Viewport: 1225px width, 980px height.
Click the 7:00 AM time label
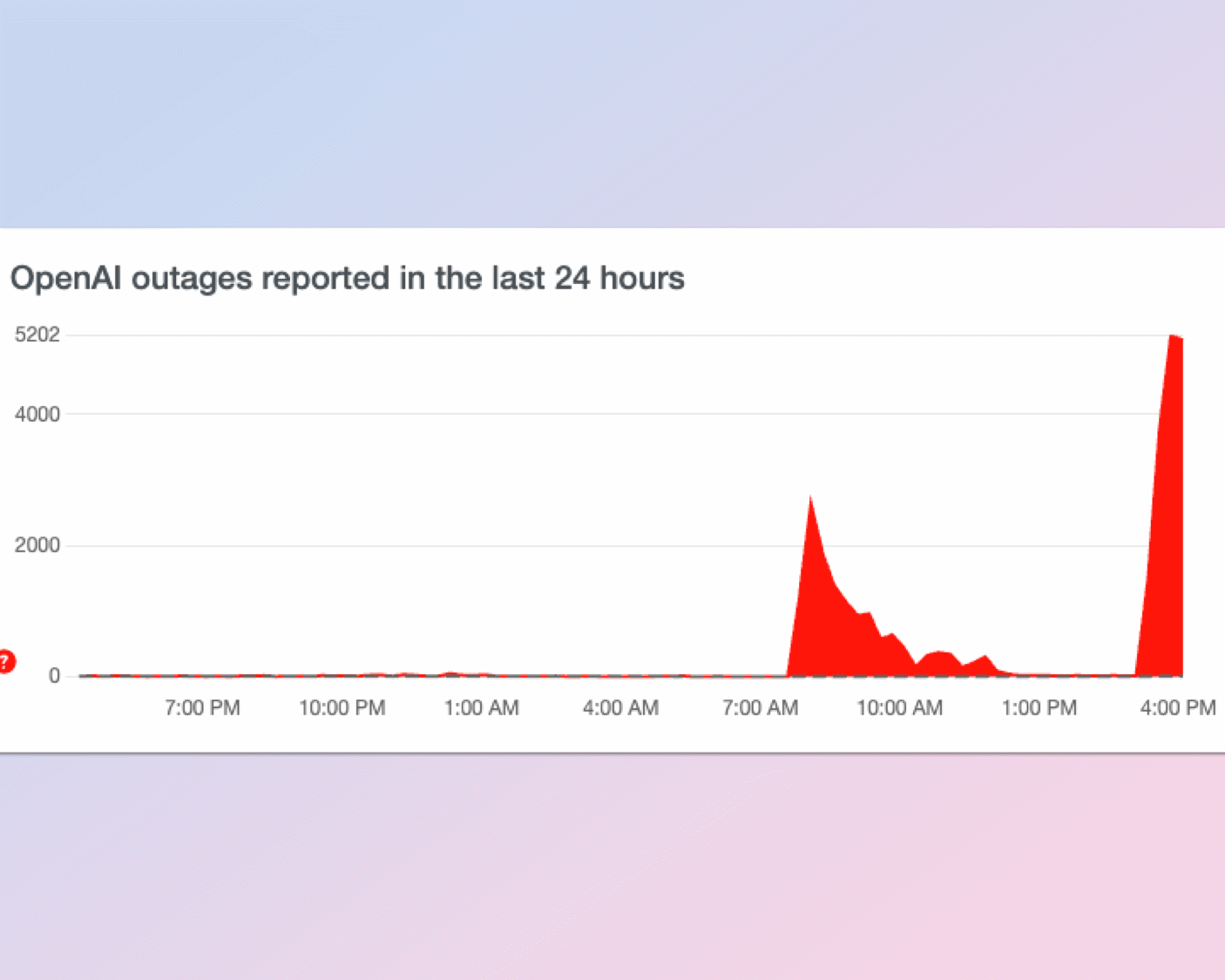pos(760,707)
